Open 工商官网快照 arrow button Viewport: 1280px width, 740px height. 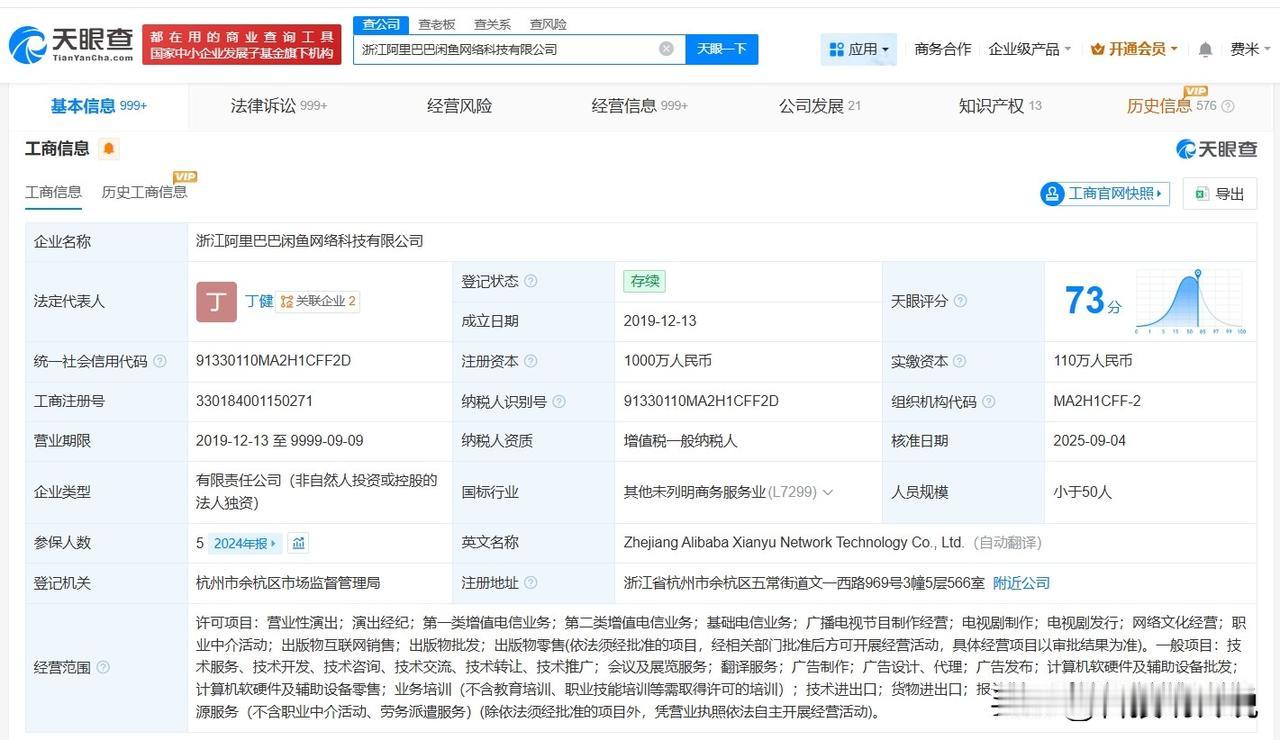pyautogui.click(x=1105, y=193)
